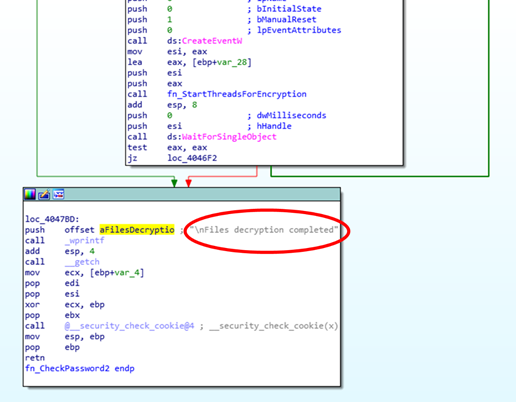Click the loc_4047BD label

[52, 219]
